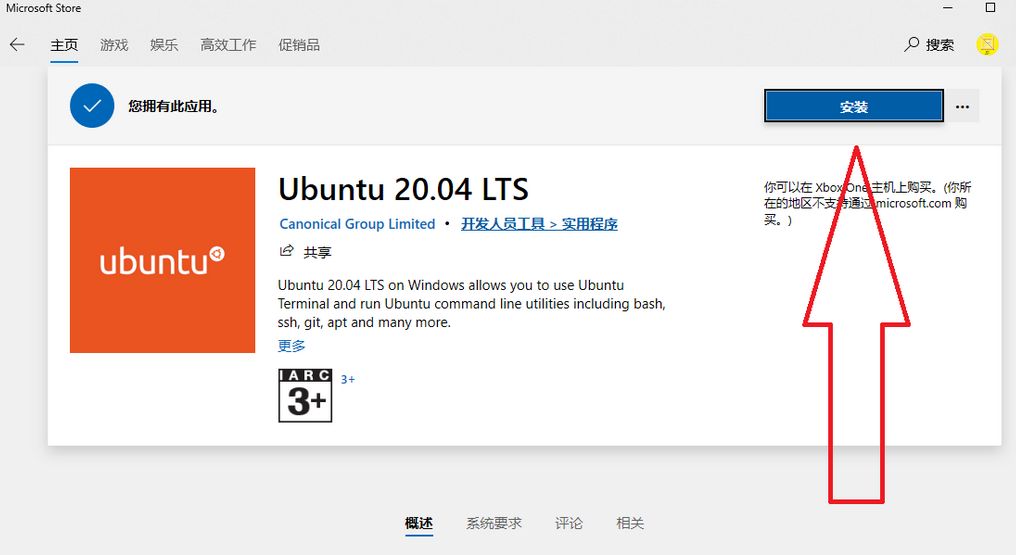
Task: Open the 促销品 tab
Action: (x=299, y=45)
